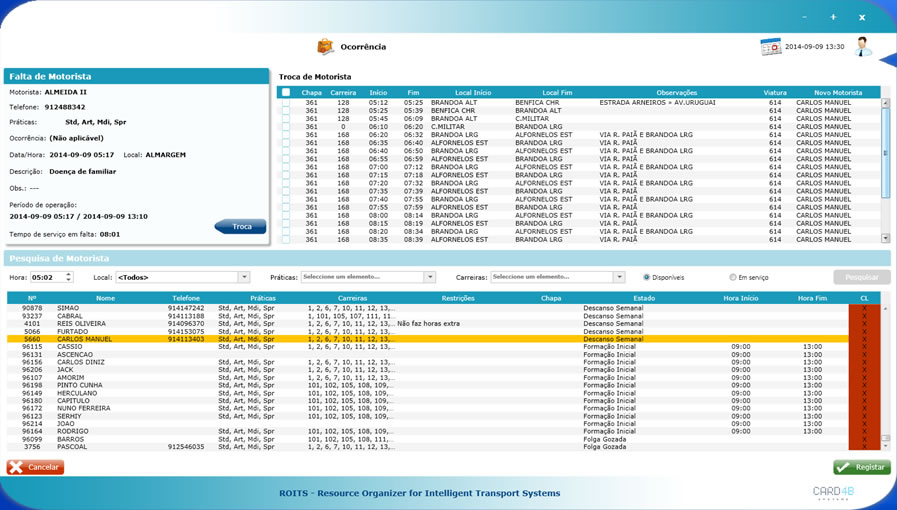The image size is (897, 510).
Task: Click the red X for driver SIMAO
Action: coord(864,308)
